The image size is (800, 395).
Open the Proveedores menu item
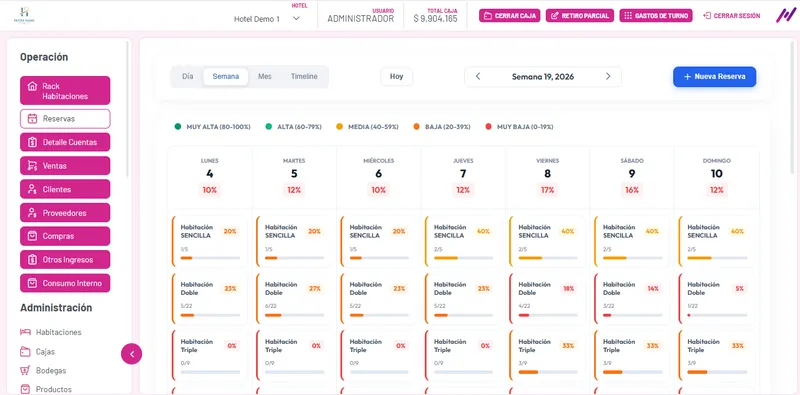coord(65,213)
